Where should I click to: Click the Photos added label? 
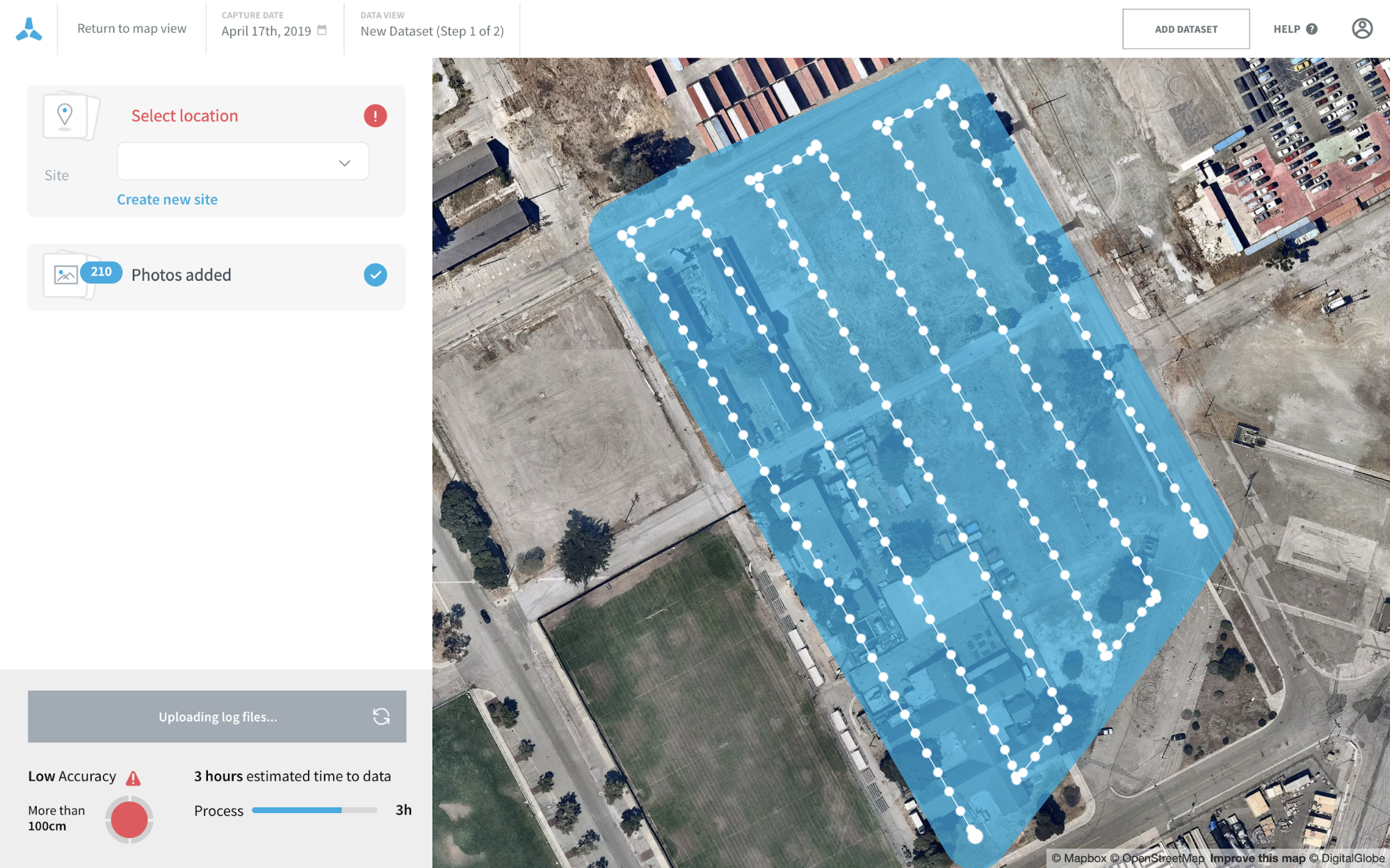tap(181, 275)
